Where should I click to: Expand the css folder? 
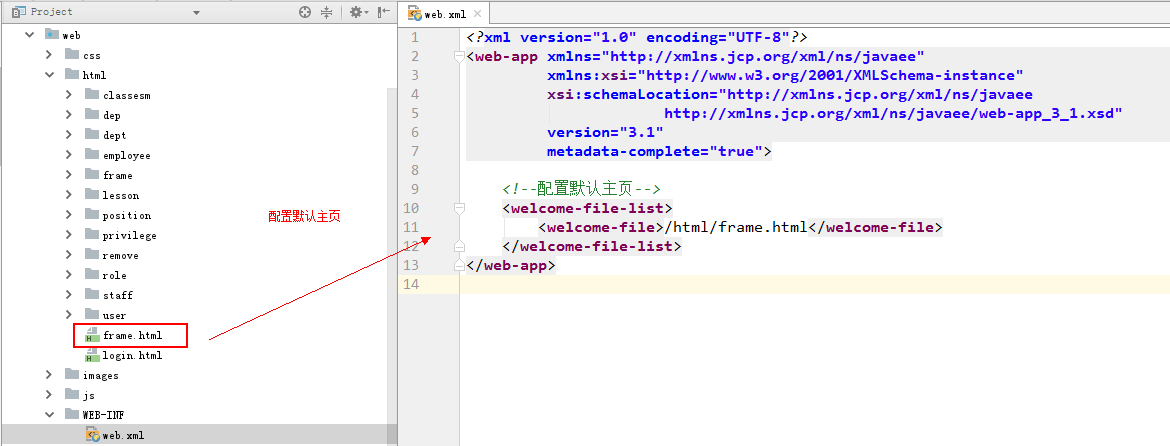(x=48, y=55)
